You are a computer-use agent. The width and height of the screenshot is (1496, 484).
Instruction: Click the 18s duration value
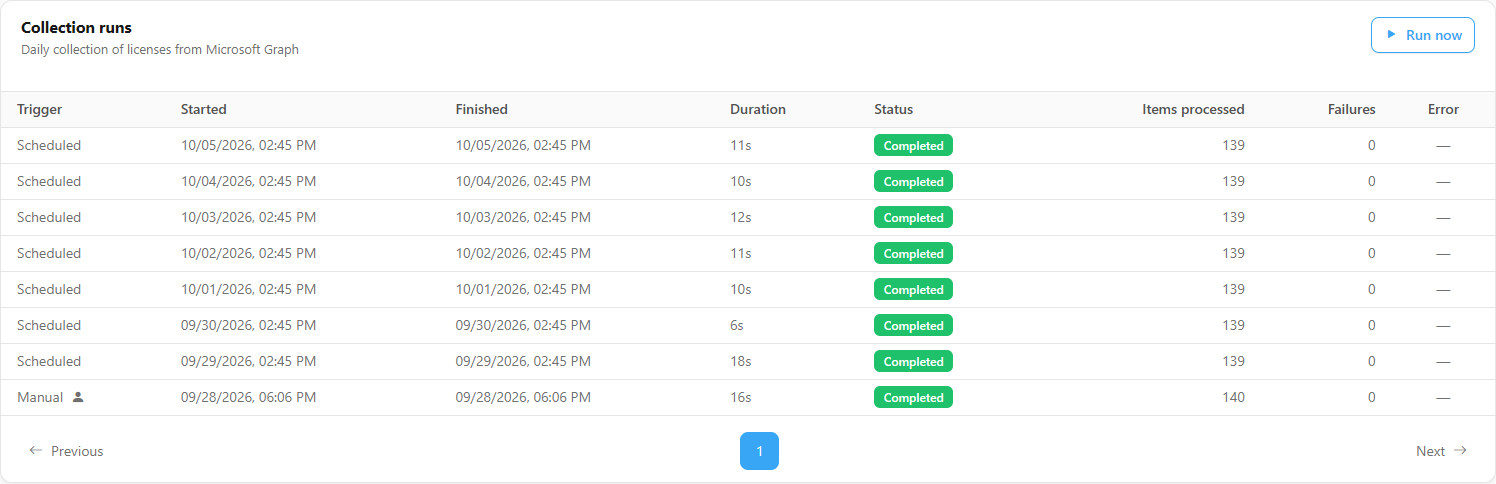coord(741,362)
